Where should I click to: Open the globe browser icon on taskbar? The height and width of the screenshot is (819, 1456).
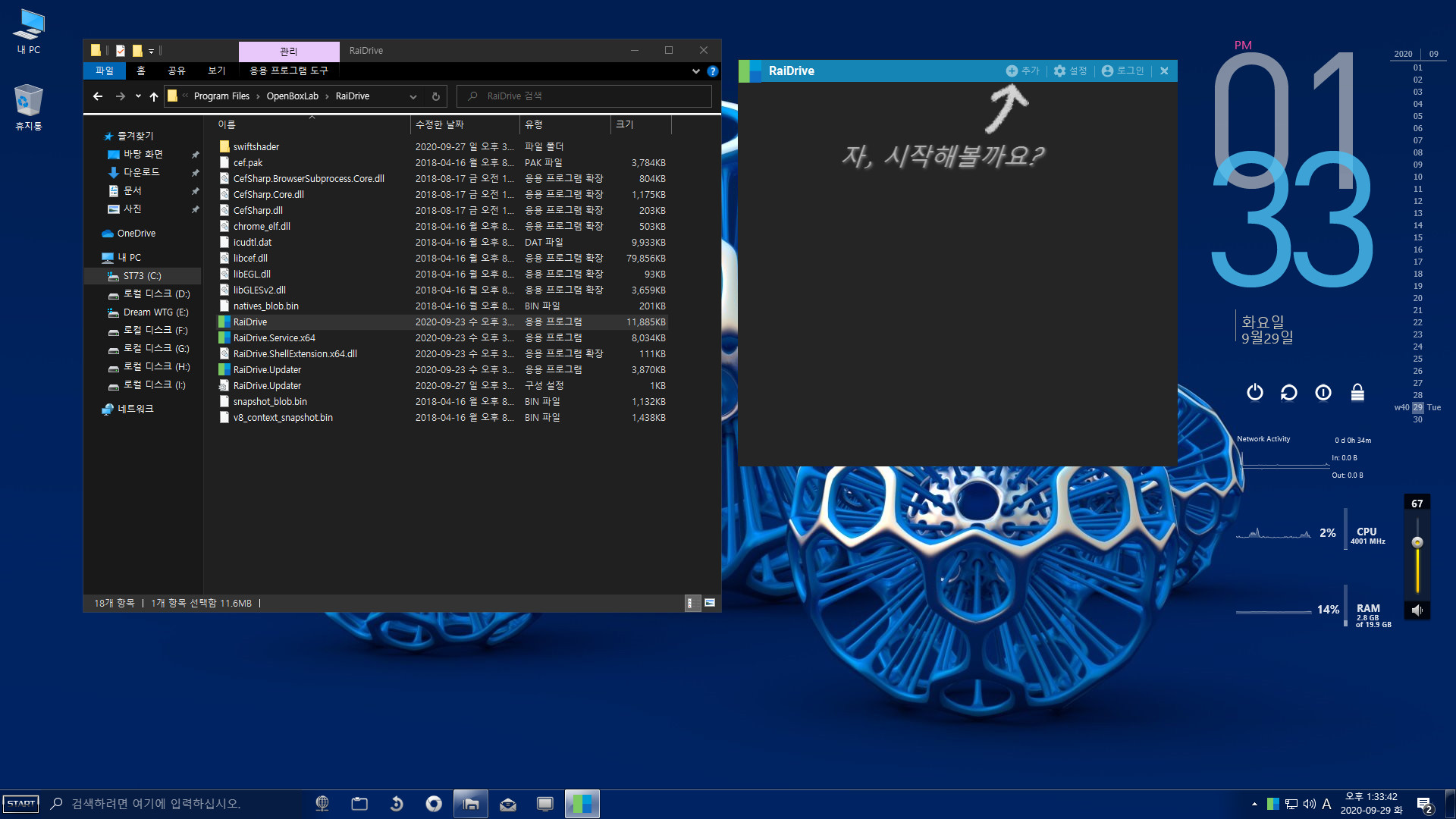322,804
